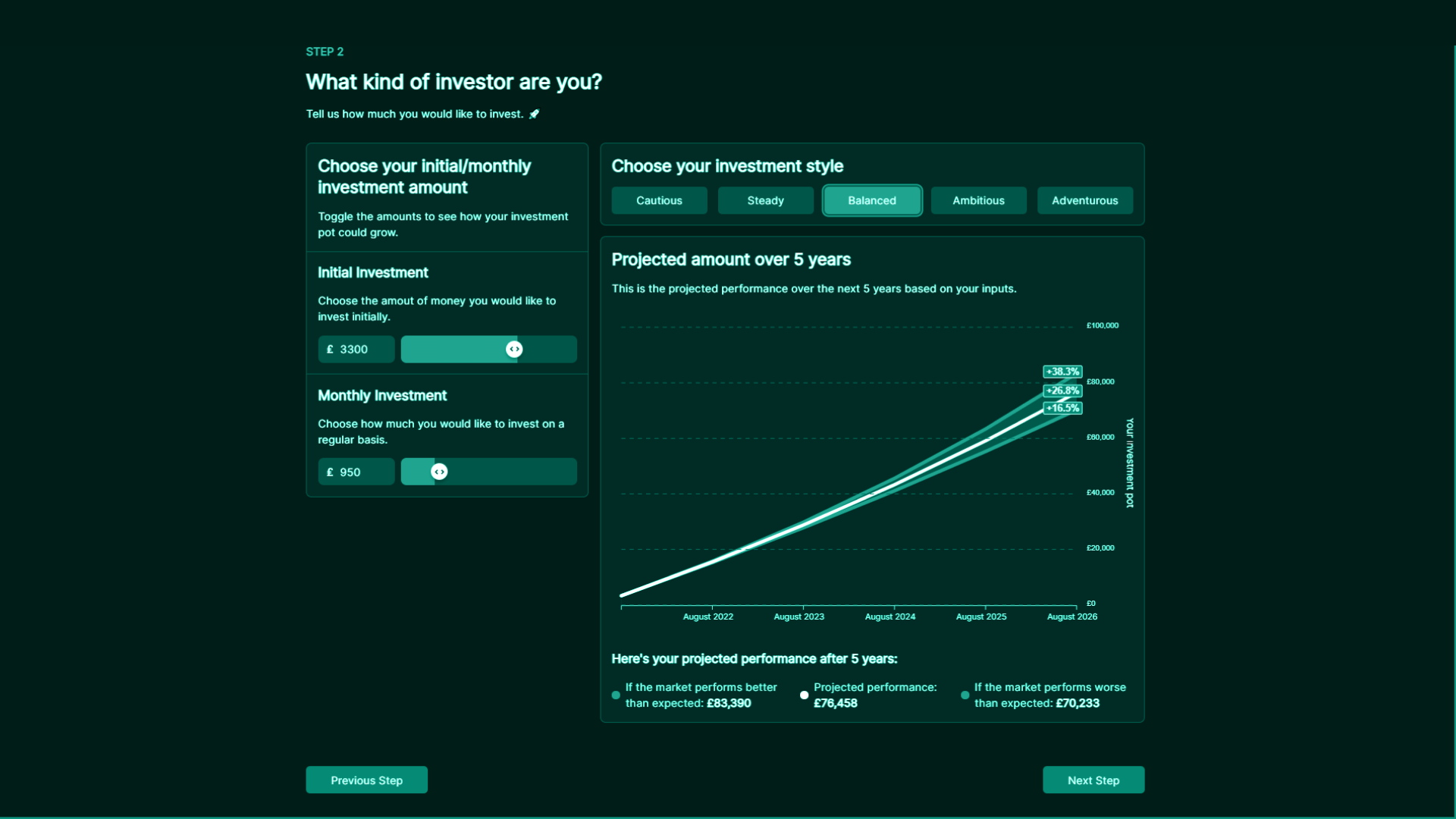Switch to the Ambitious style

[978, 201]
